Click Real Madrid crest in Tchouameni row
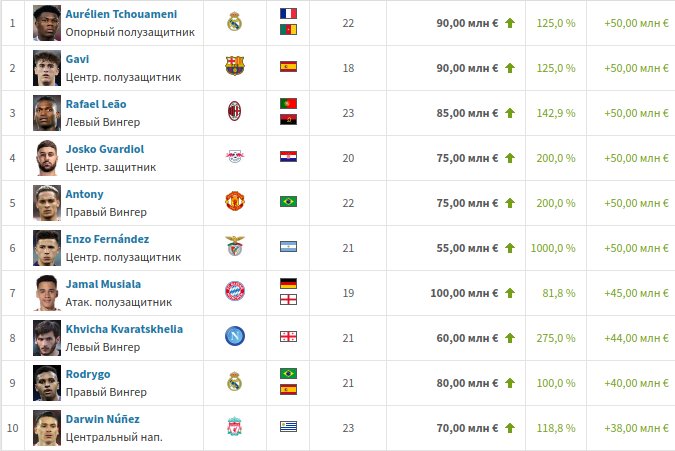The image size is (675, 451). 235,21
